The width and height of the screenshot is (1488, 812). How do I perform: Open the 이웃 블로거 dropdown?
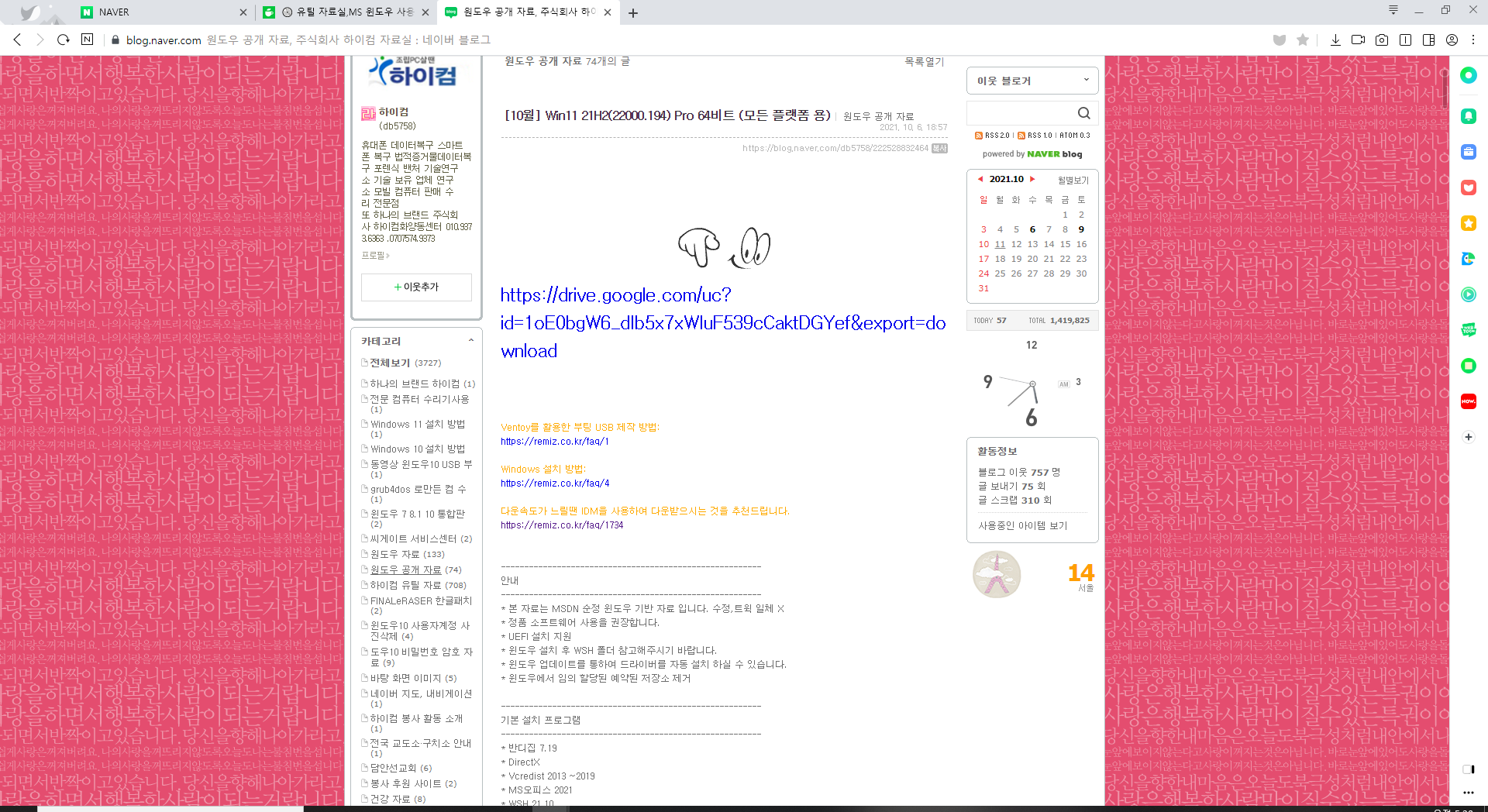[1032, 81]
